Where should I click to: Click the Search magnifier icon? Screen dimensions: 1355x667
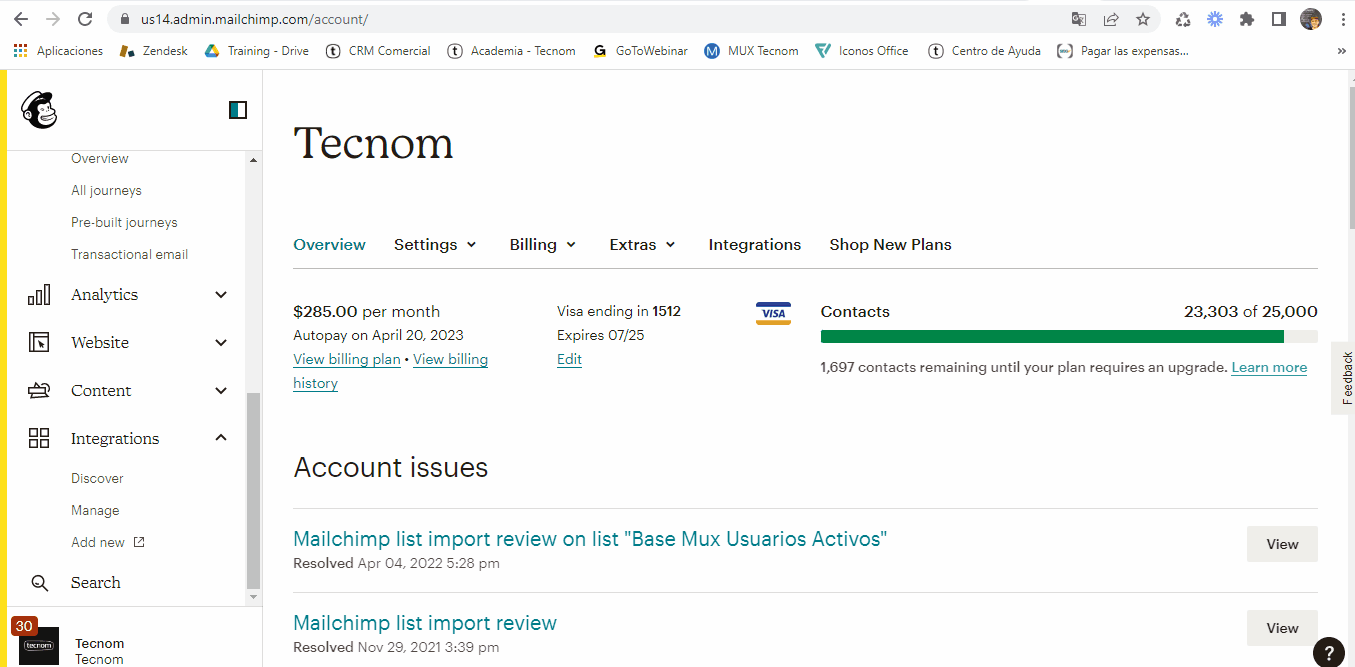pos(40,583)
